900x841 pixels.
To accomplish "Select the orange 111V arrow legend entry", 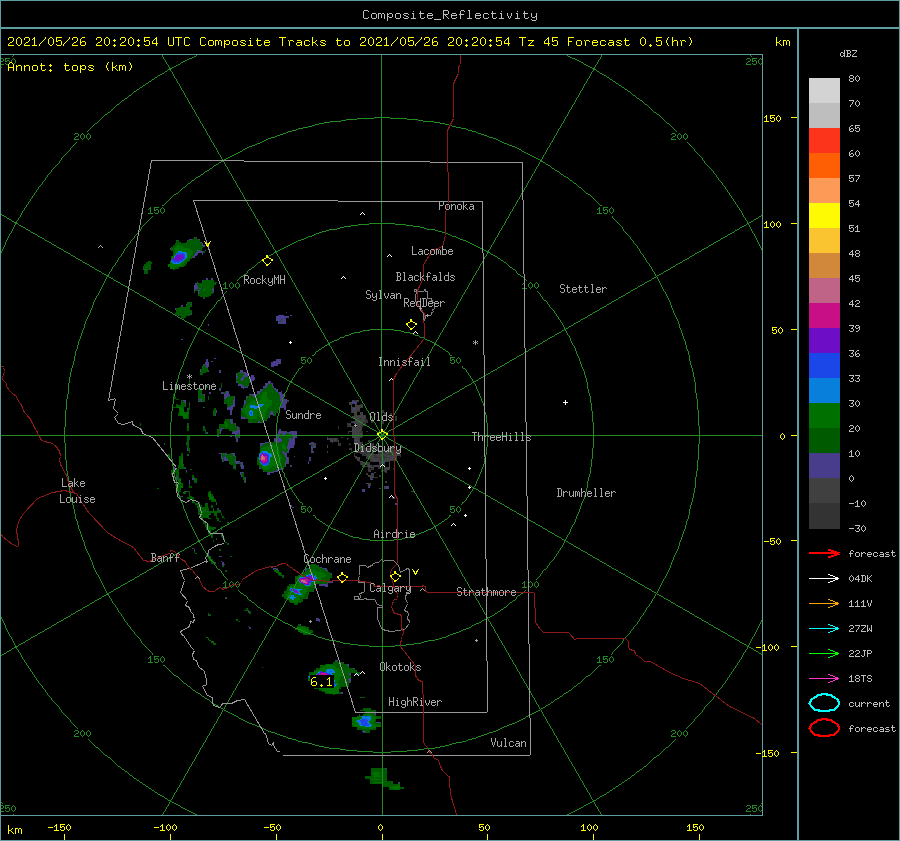I will [824, 603].
